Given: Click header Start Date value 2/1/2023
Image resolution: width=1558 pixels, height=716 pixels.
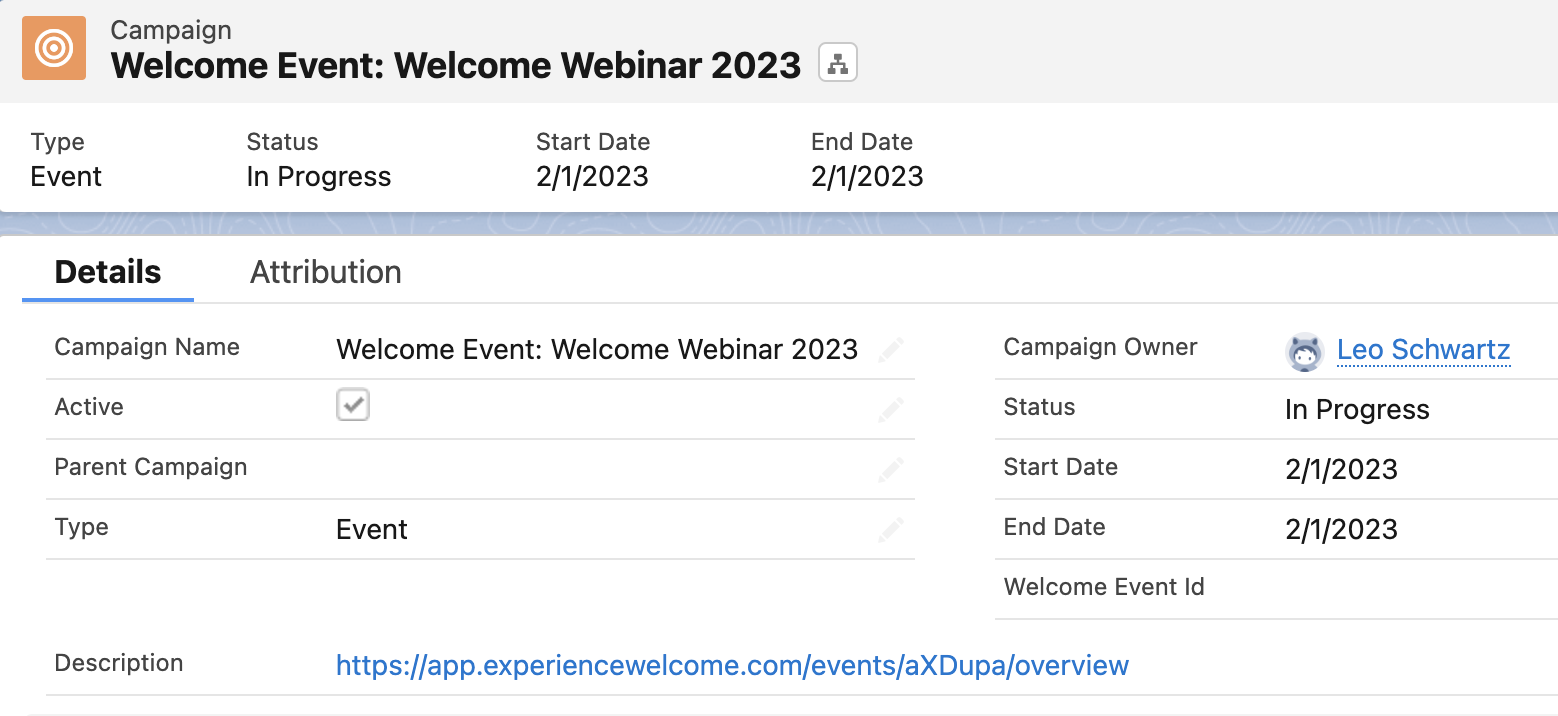Looking at the screenshot, I should 592,177.
